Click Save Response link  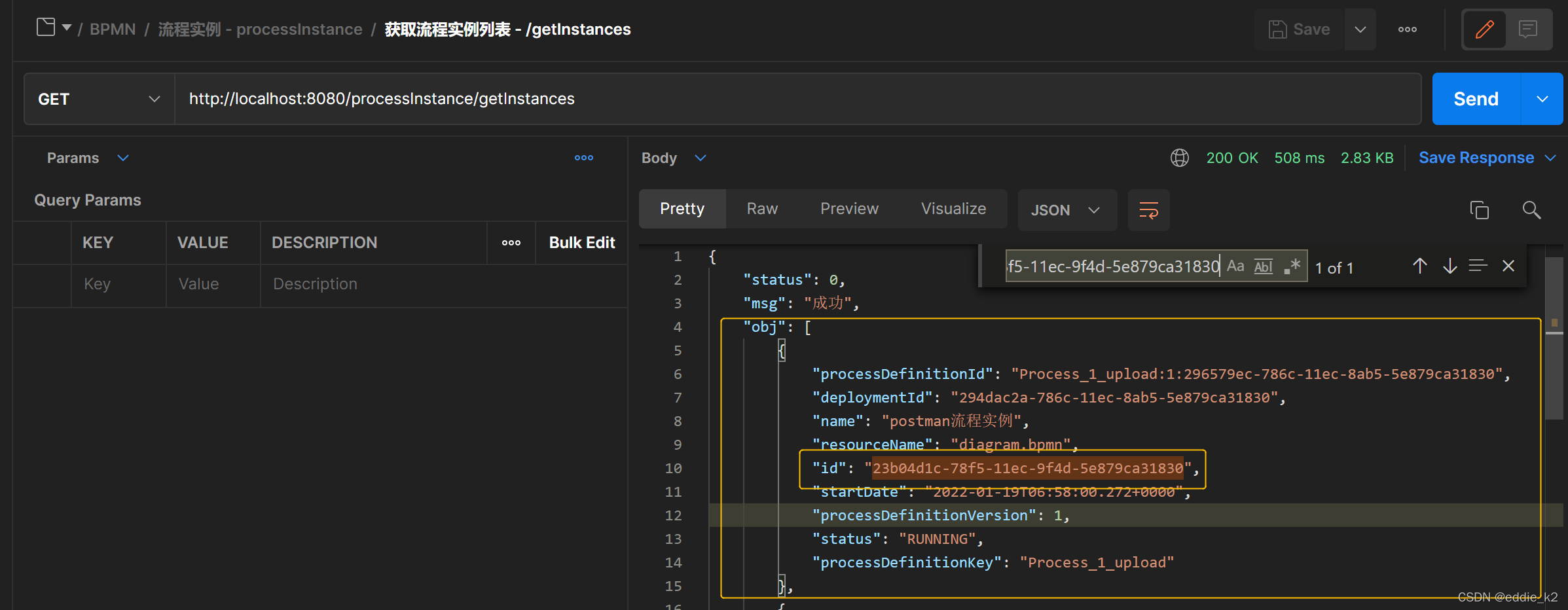coord(1476,158)
